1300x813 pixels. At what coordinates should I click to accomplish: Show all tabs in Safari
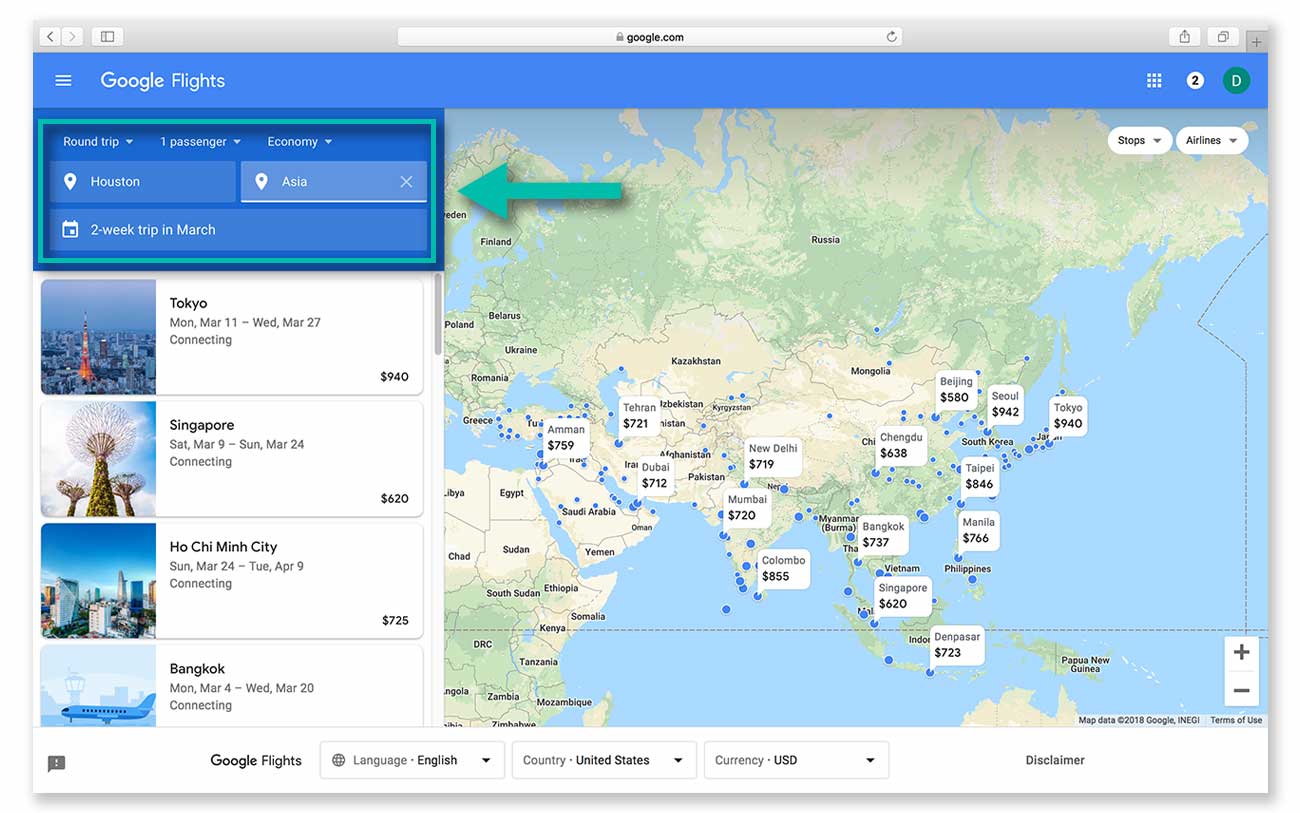(x=1222, y=36)
